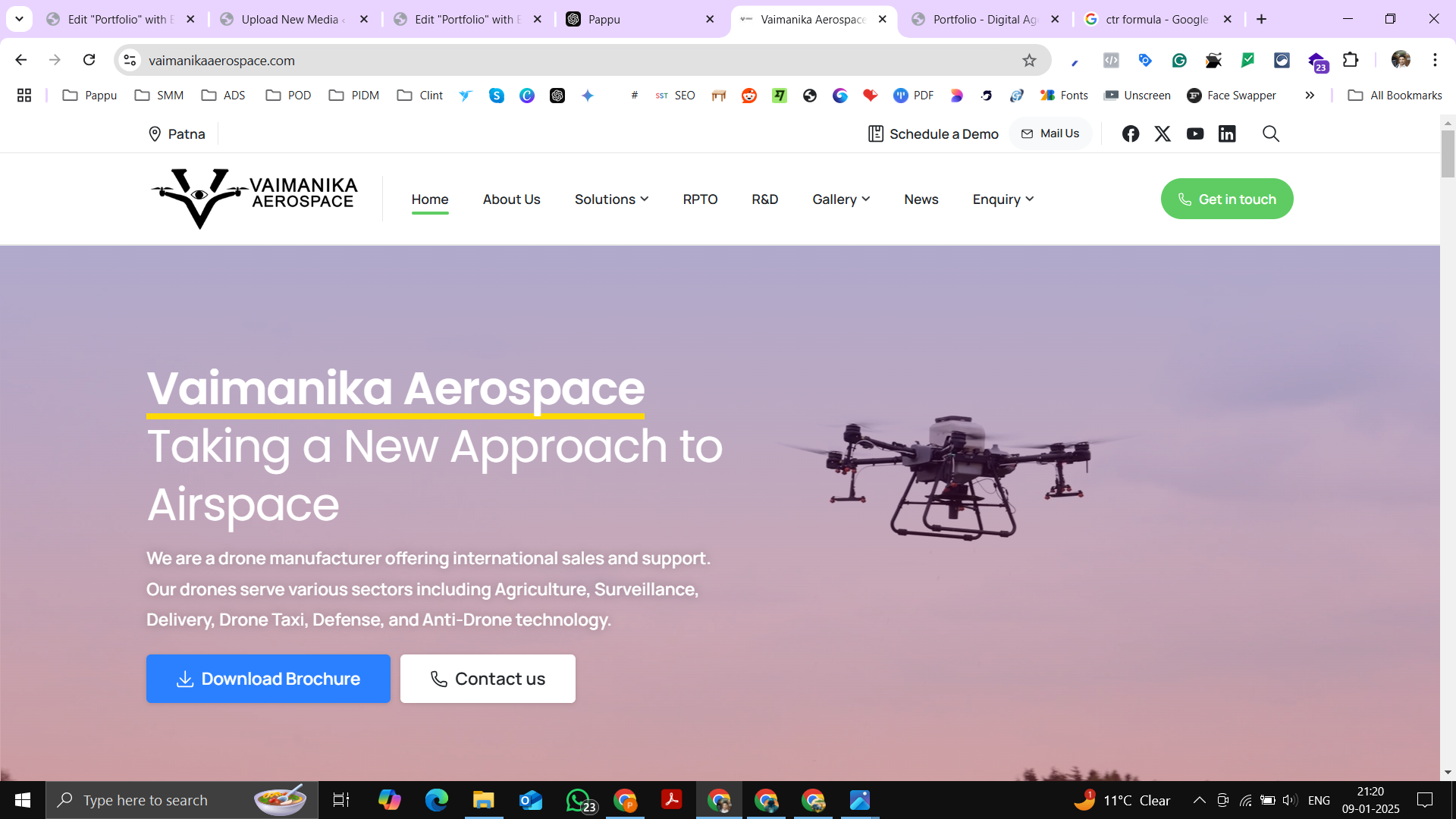
Task: Click the Download Brochure button
Action: click(268, 679)
